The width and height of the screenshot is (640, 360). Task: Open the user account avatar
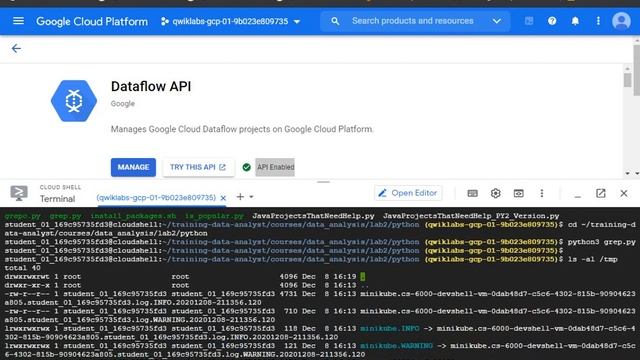click(621, 21)
